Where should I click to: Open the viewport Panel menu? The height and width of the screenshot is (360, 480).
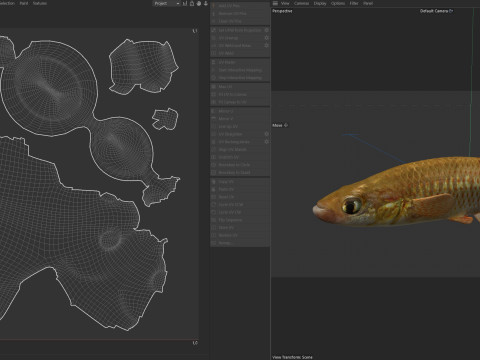[368, 3]
